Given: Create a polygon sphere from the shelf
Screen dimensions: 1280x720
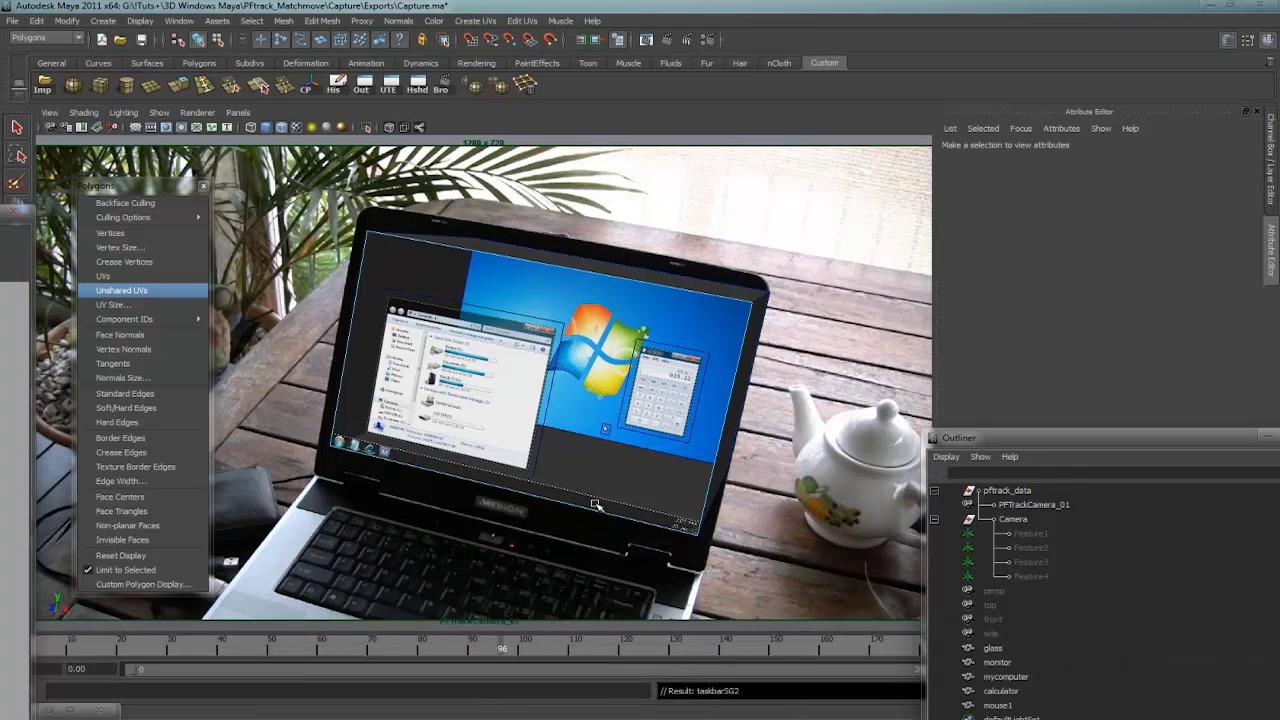Looking at the screenshot, I should pos(73,85).
